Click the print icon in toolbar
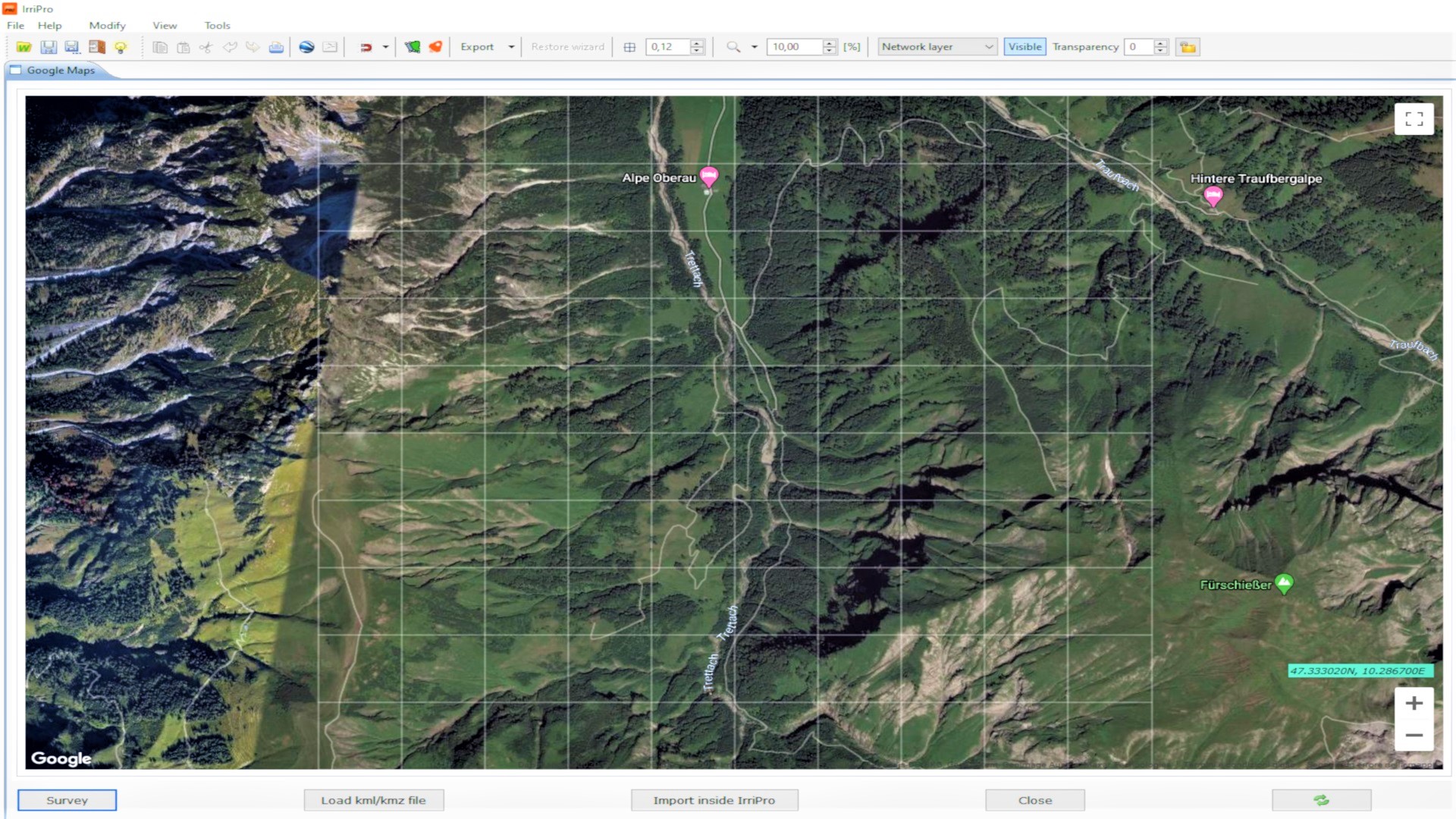 coord(276,47)
